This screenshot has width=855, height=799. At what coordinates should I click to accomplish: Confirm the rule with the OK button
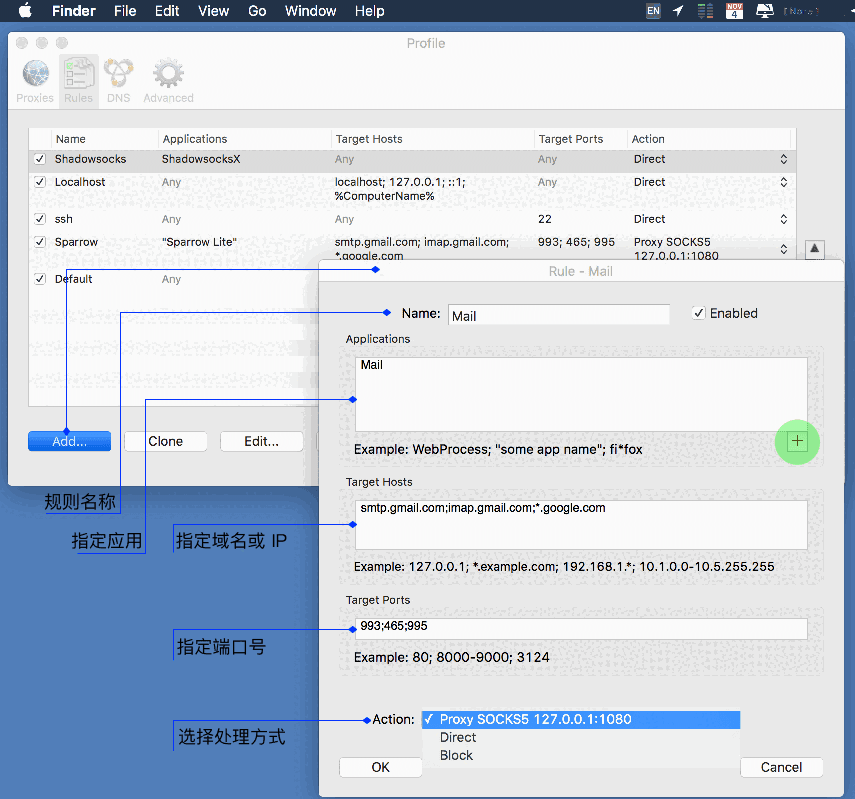point(380,767)
